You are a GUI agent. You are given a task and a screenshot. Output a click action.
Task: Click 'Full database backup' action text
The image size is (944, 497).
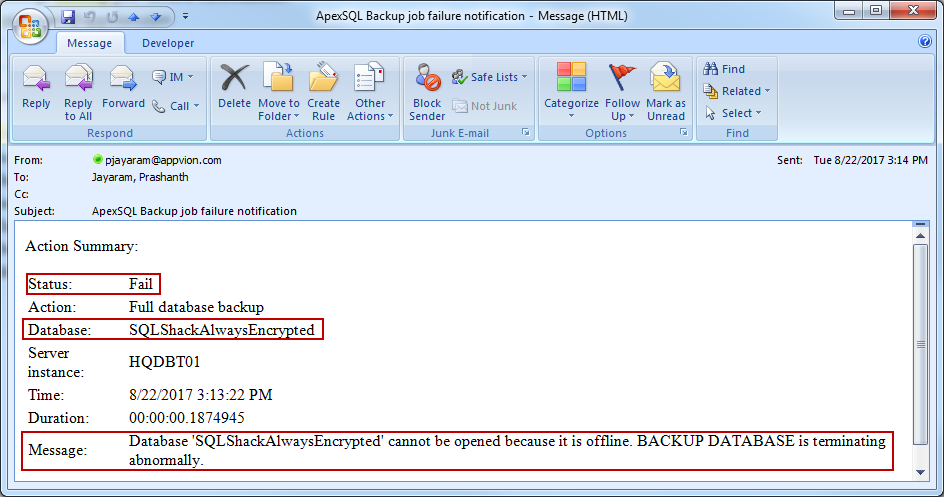pyautogui.click(x=196, y=307)
